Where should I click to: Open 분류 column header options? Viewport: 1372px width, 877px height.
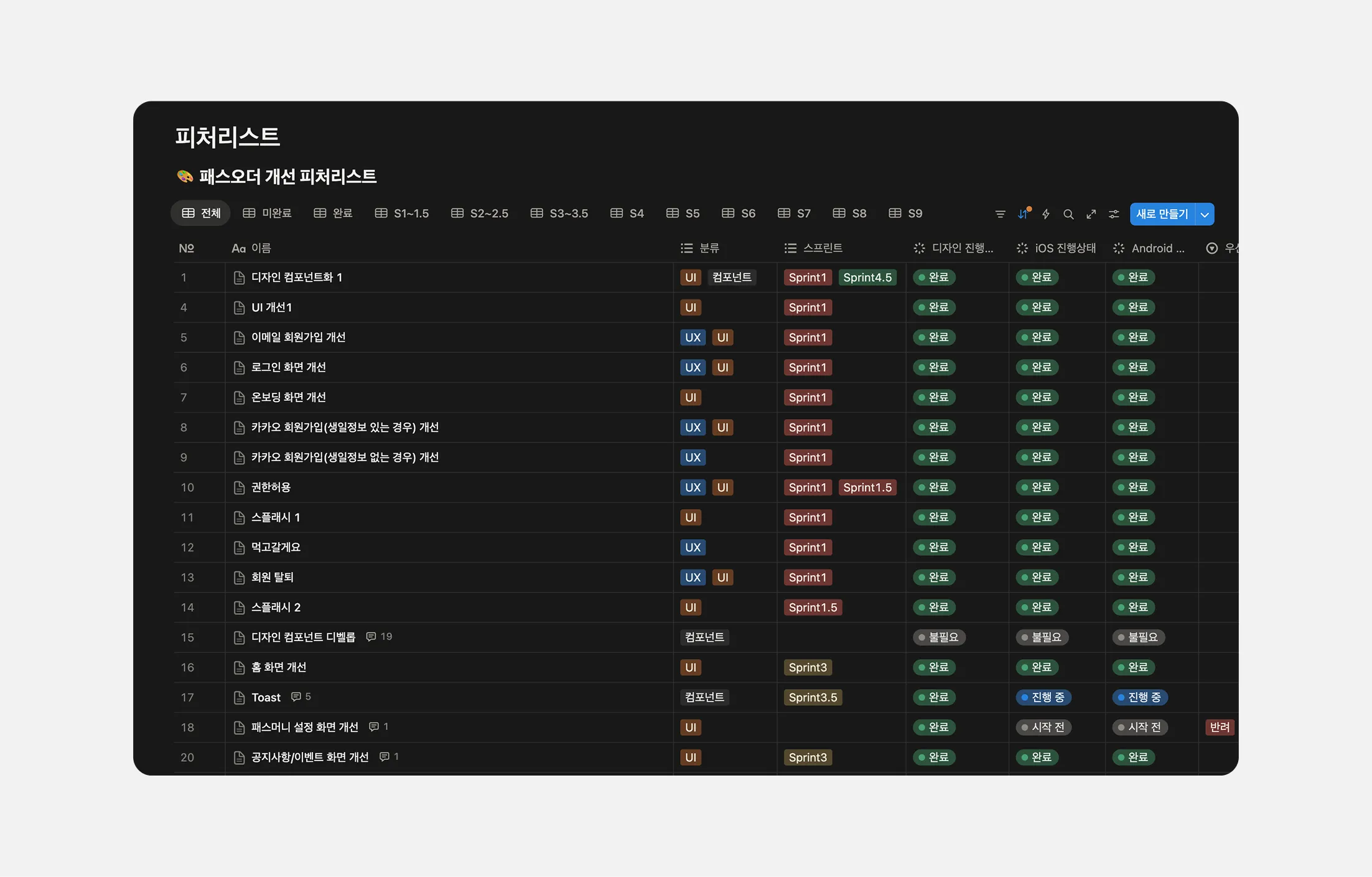coord(708,248)
